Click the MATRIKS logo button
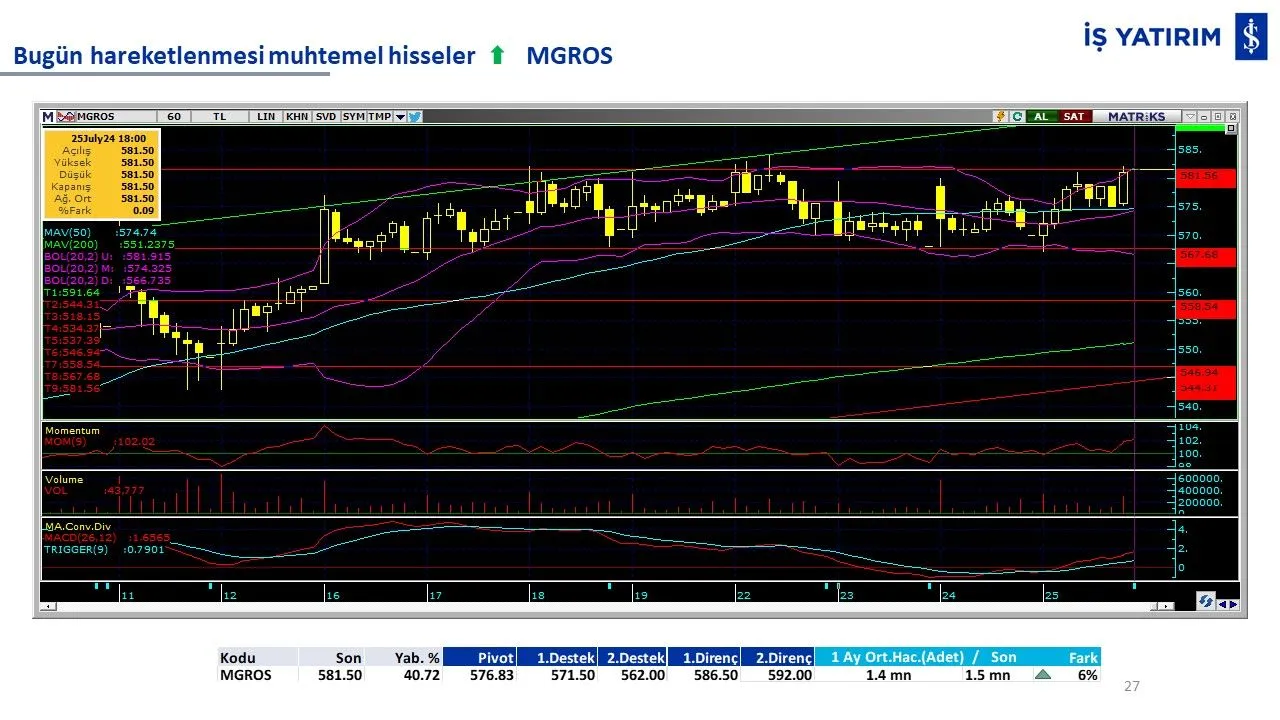The image size is (1280, 720). (1136, 117)
